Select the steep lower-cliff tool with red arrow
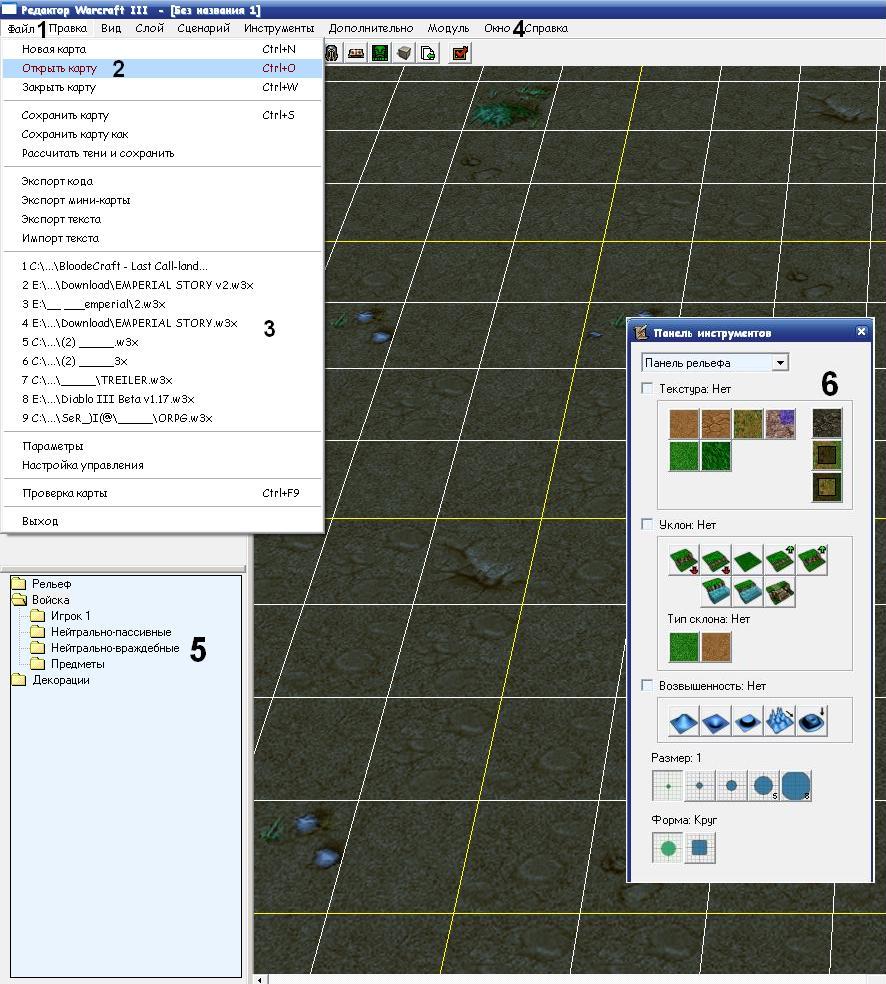The width and height of the screenshot is (886, 984). [684, 560]
